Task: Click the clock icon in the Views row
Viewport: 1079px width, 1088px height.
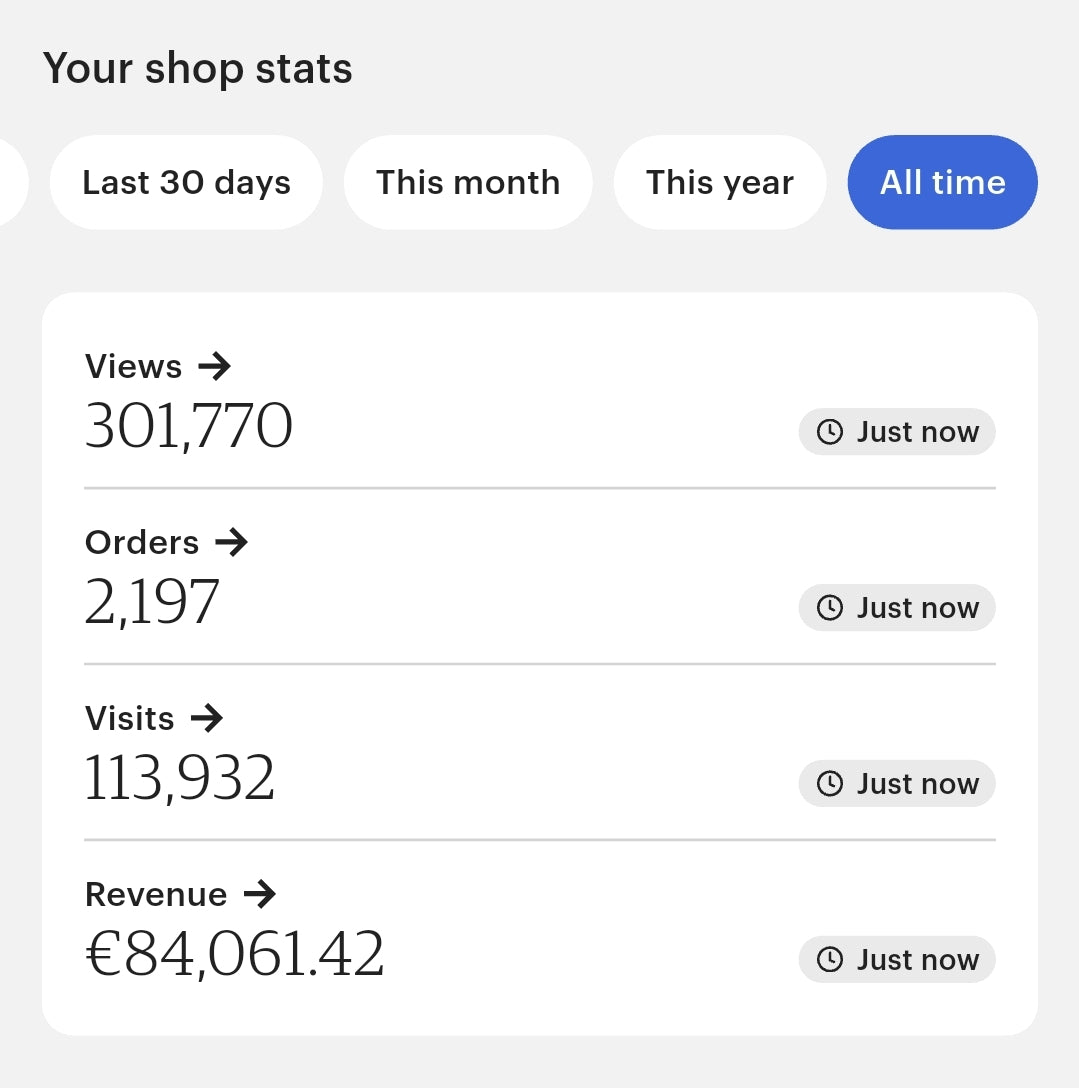Action: (830, 432)
